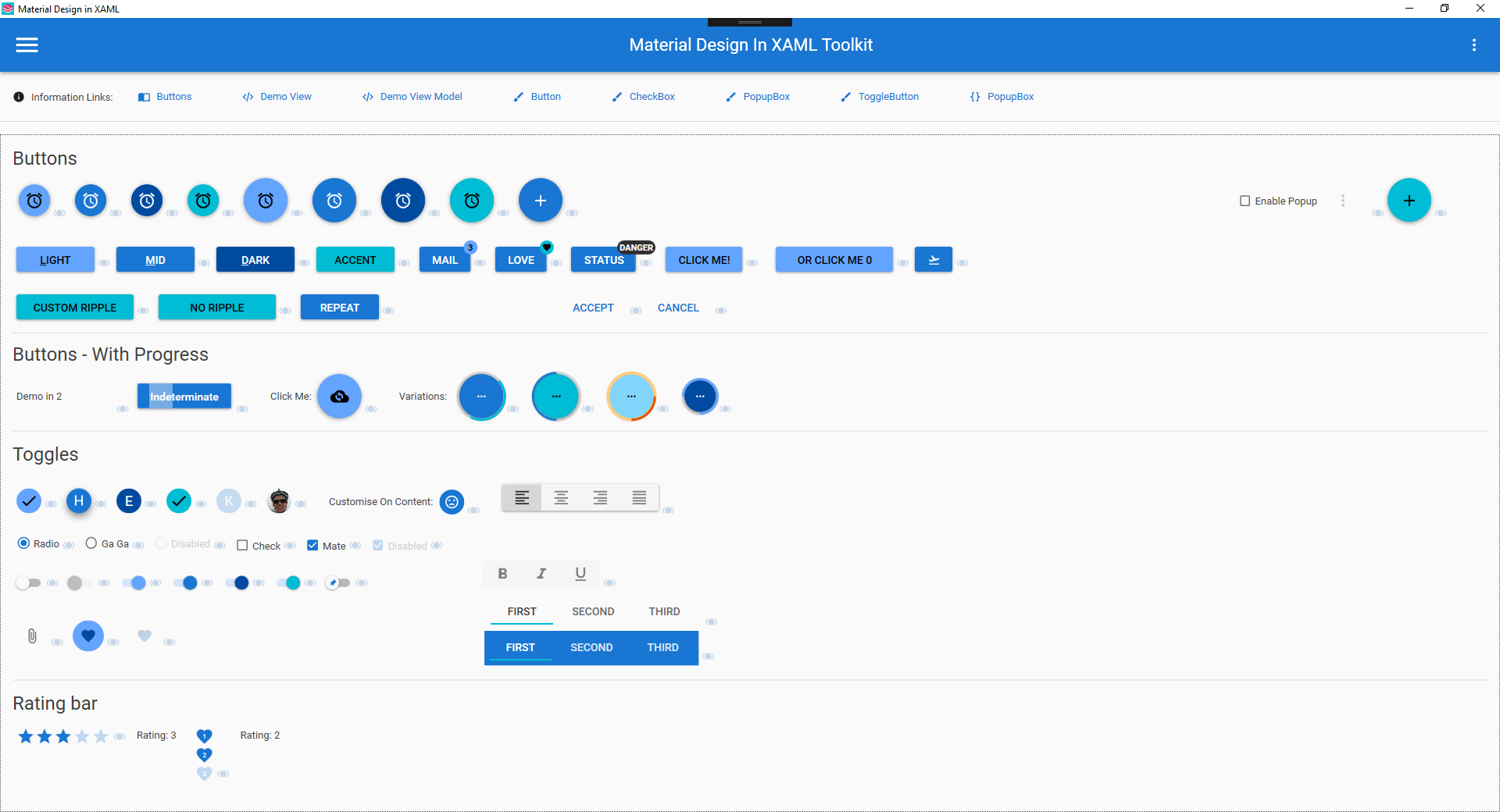Enable the Enable Popup checkbox
Screen dimensions: 1500x812
(x=1245, y=201)
